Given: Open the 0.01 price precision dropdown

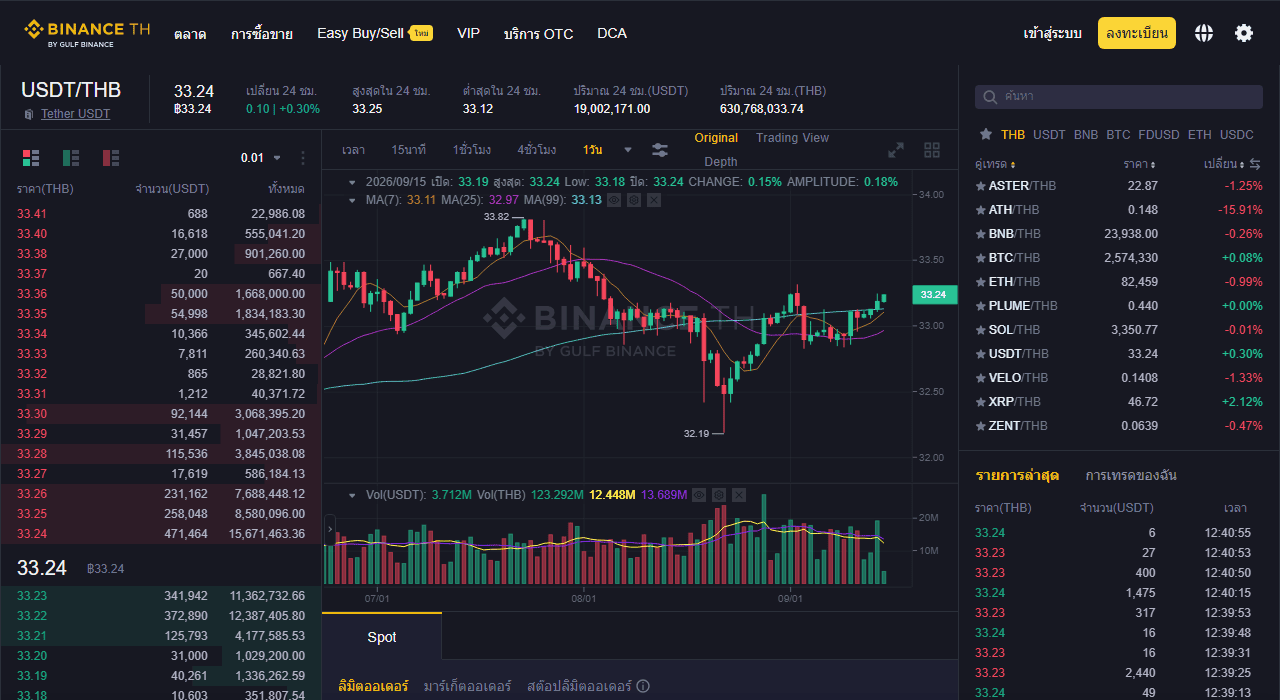Looking at the screenshot, I should (261, 158).
